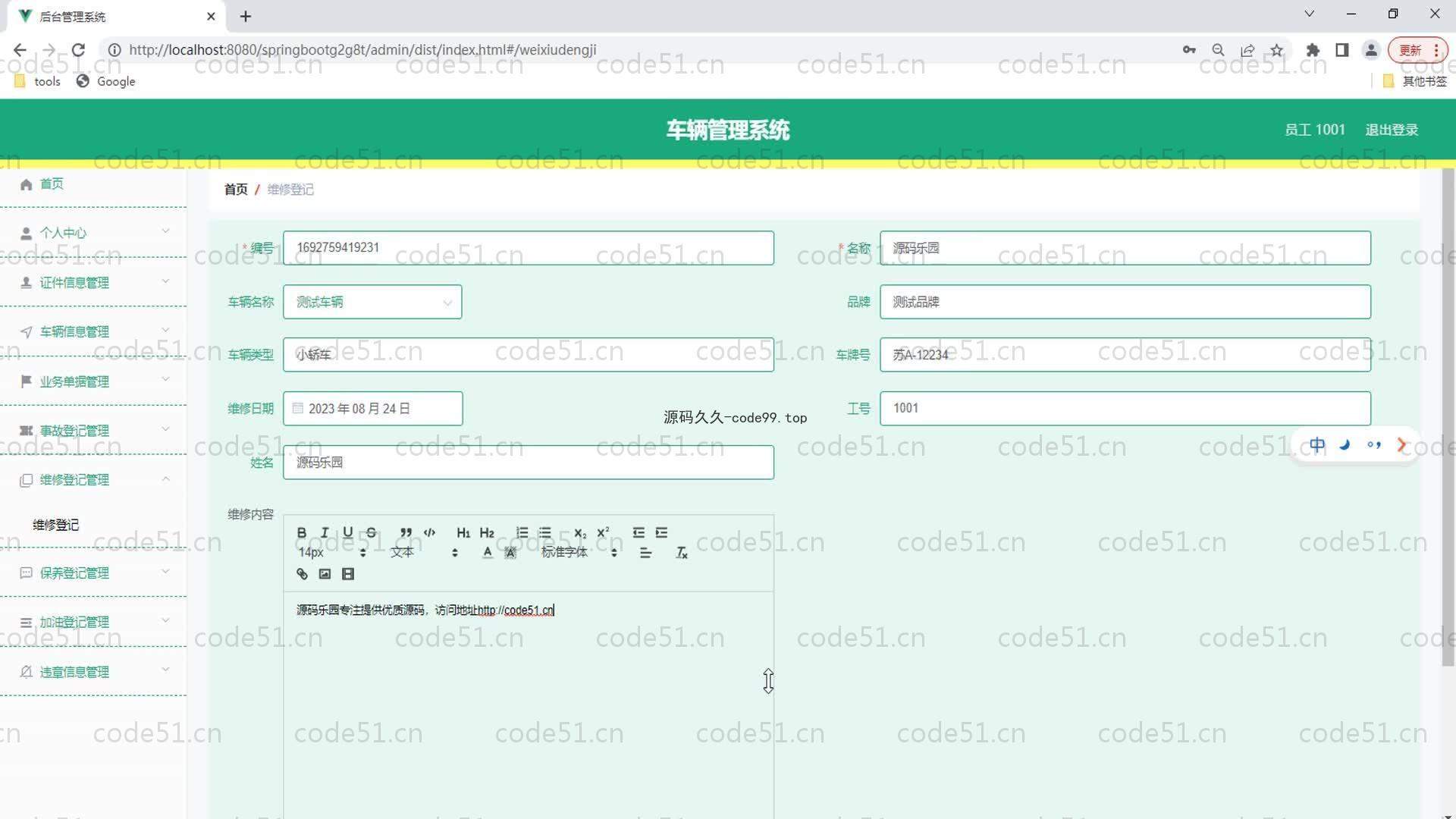Insert a bulleted list
The height and width of the screenshot is (819, 1456).
[x=544, y=532]
